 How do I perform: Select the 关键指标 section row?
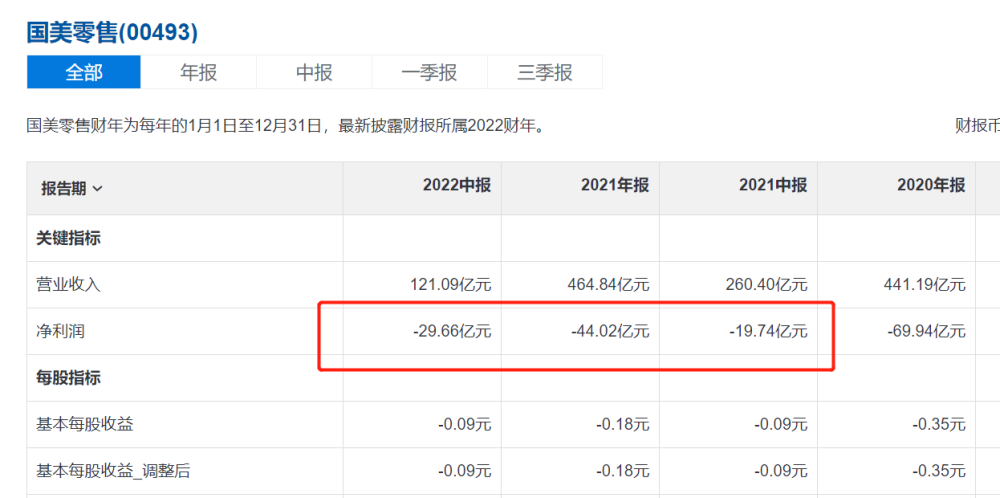[68, 238]
